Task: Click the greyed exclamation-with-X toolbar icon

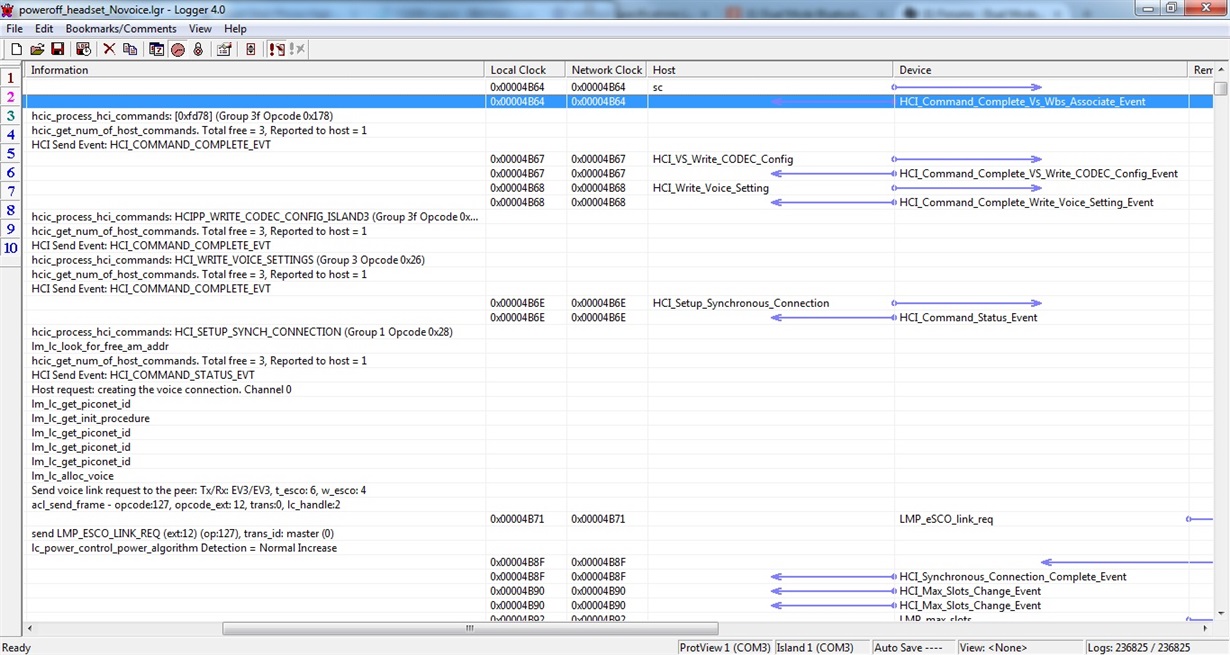Action: 298,49
